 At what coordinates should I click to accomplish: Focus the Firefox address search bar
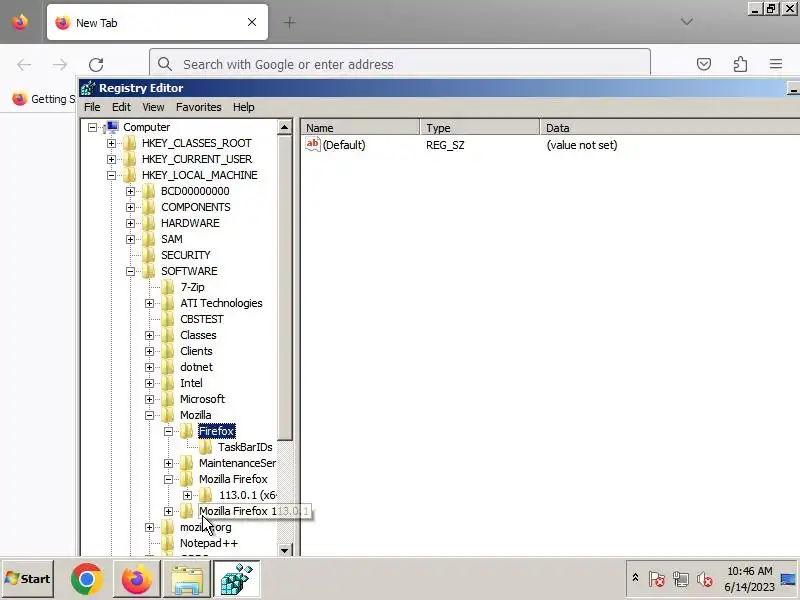[400, 64]
